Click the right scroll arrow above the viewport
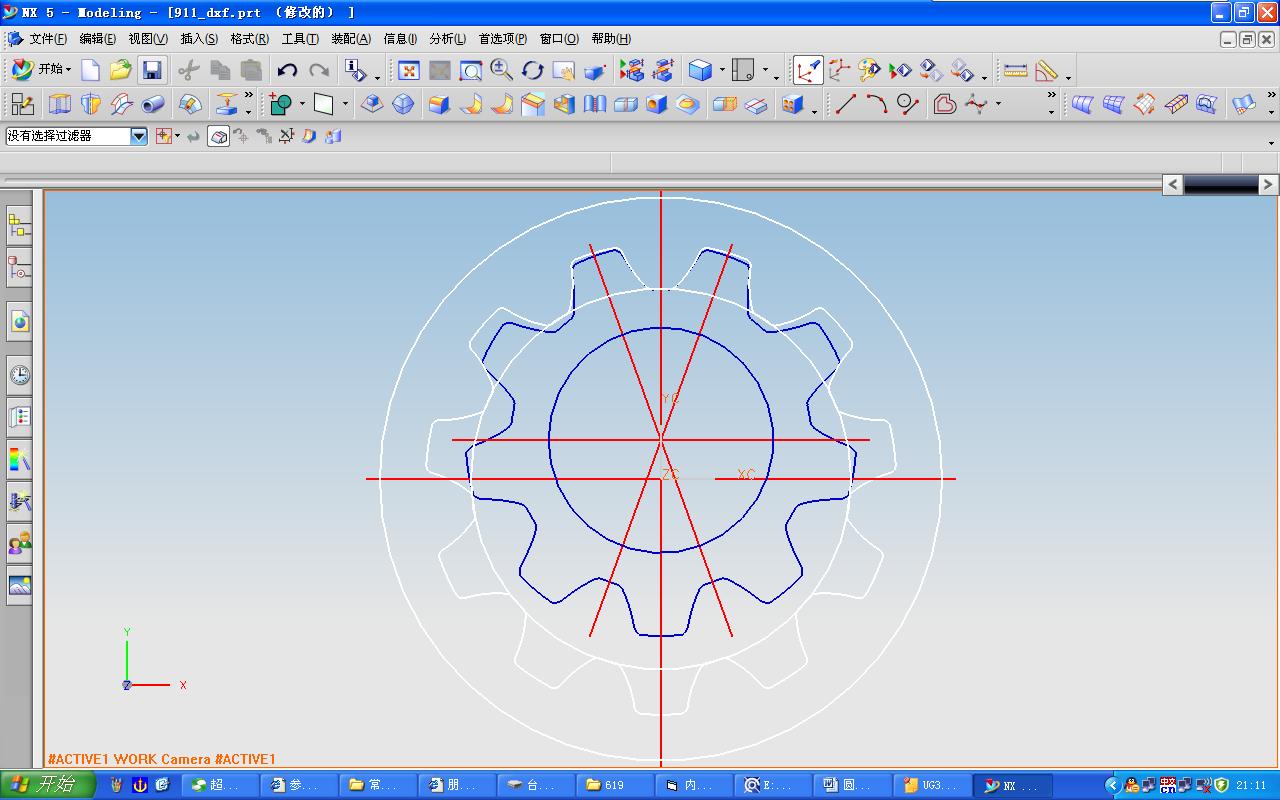The height and width of the screenshot is (800, 1280). 1268,184
